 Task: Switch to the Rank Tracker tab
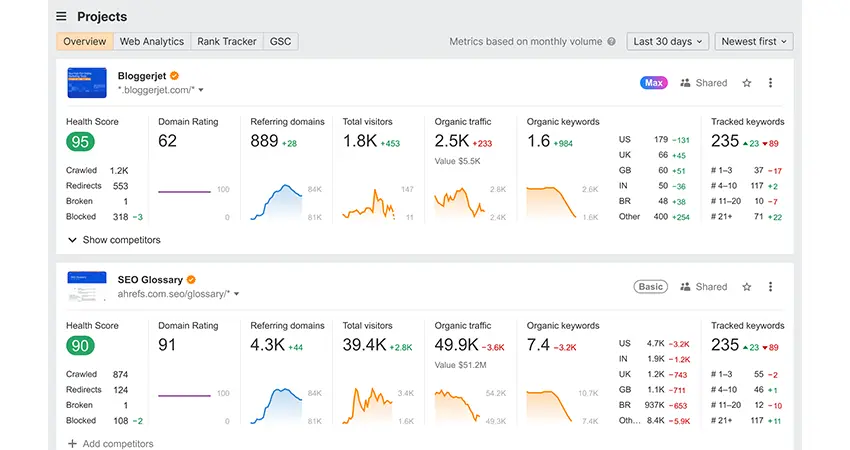pyautogui.click(x=227, y=41)
